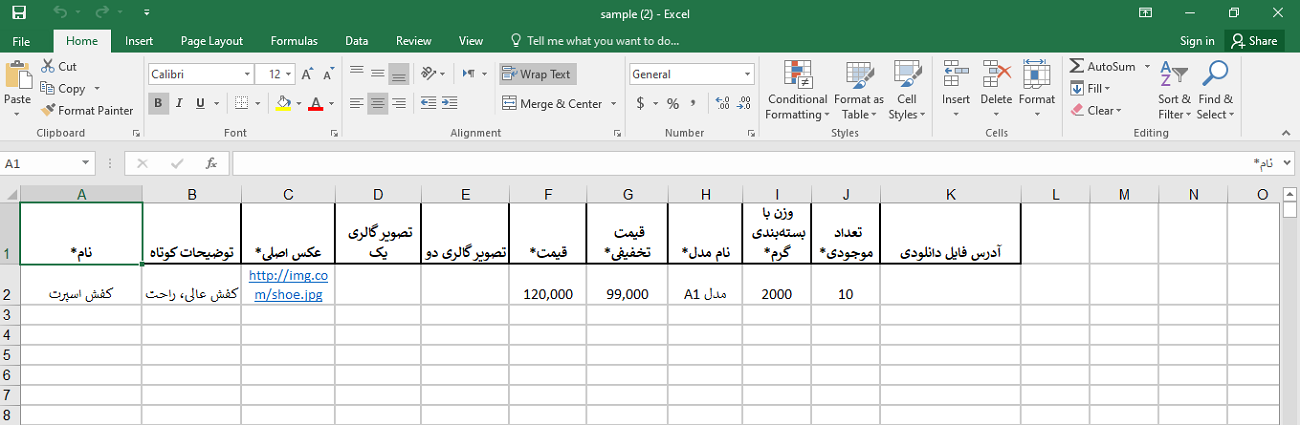Click the Decrease Indent icon
Screen dimensions: 1300x425
click(429, 103)
